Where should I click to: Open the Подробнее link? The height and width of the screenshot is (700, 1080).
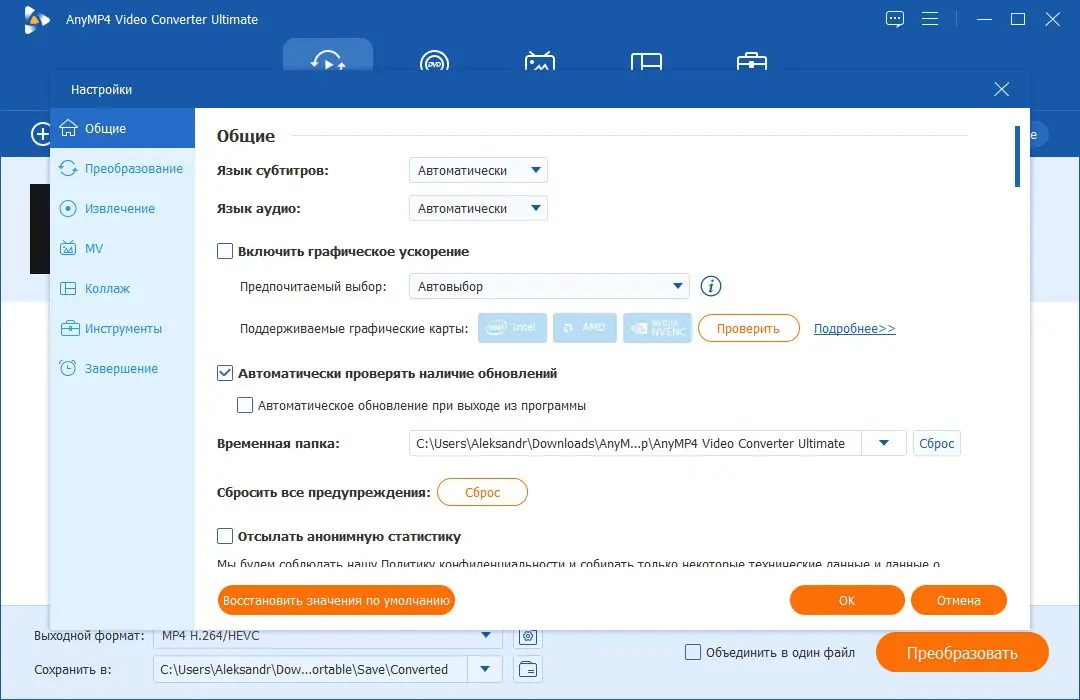[853, 327]
